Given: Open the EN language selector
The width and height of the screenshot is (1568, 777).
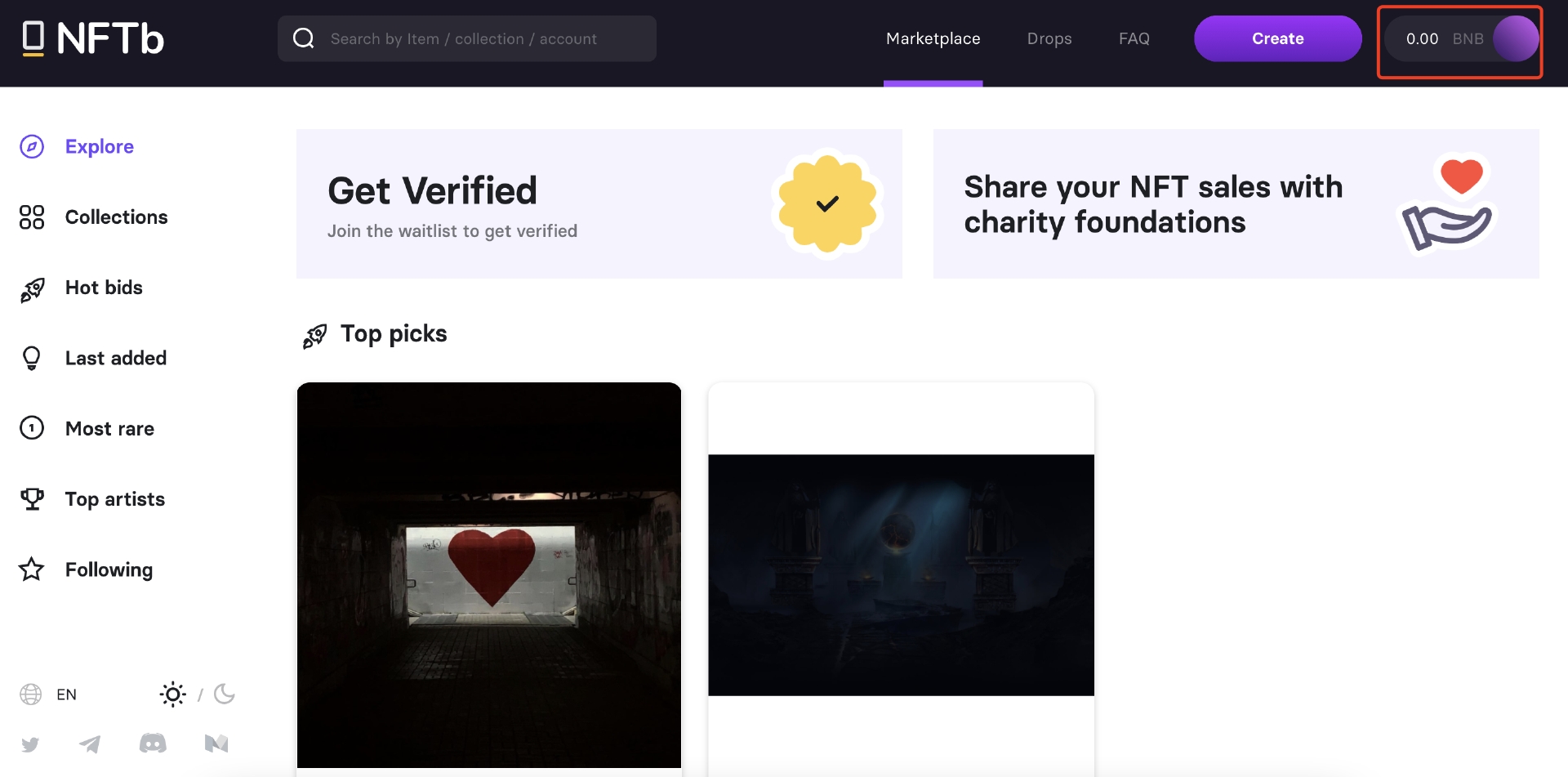Looking at the screenshot, I should [x=67, y=694].
